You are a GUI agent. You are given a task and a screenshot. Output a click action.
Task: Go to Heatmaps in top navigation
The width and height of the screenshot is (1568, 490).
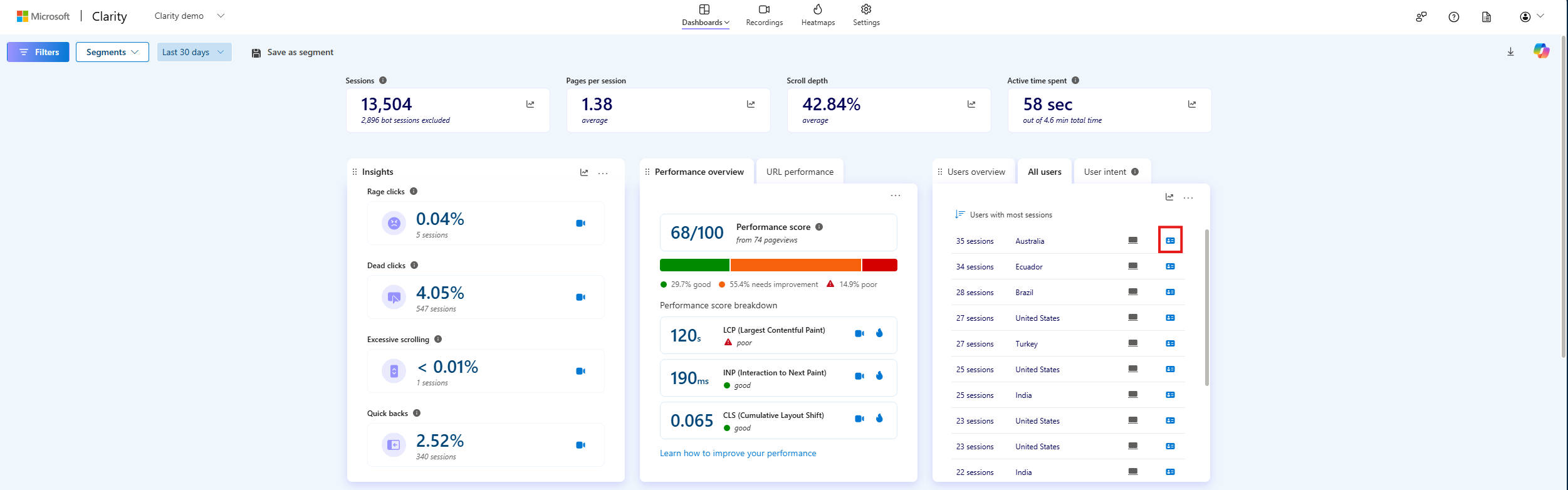click(x=818, y=15)
